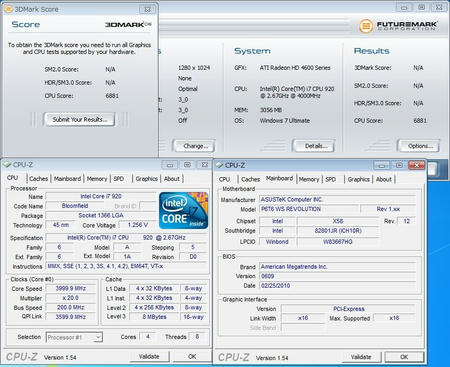Click the 3DMark Score window title icon
The height and width of the screenshot is (367, 450).
coord(8,9)
